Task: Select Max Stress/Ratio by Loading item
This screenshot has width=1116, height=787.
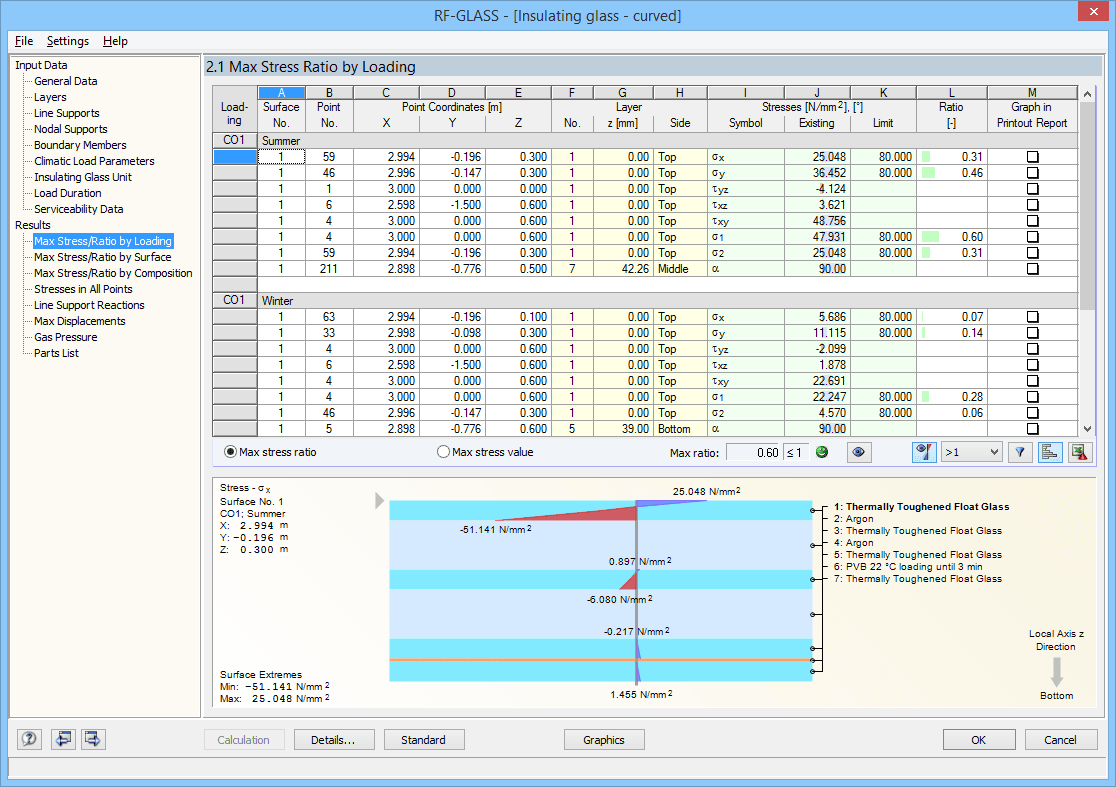Action: coord(102,241)
